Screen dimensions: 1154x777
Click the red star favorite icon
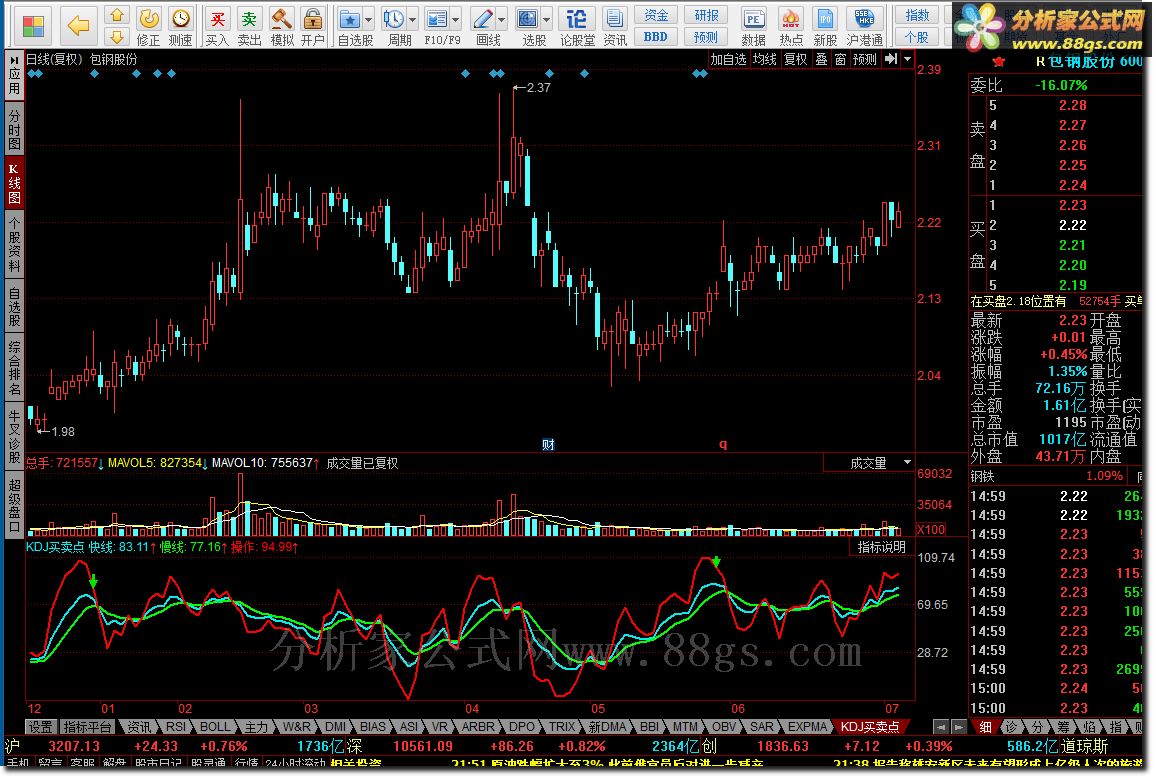[x=998, y=62]
